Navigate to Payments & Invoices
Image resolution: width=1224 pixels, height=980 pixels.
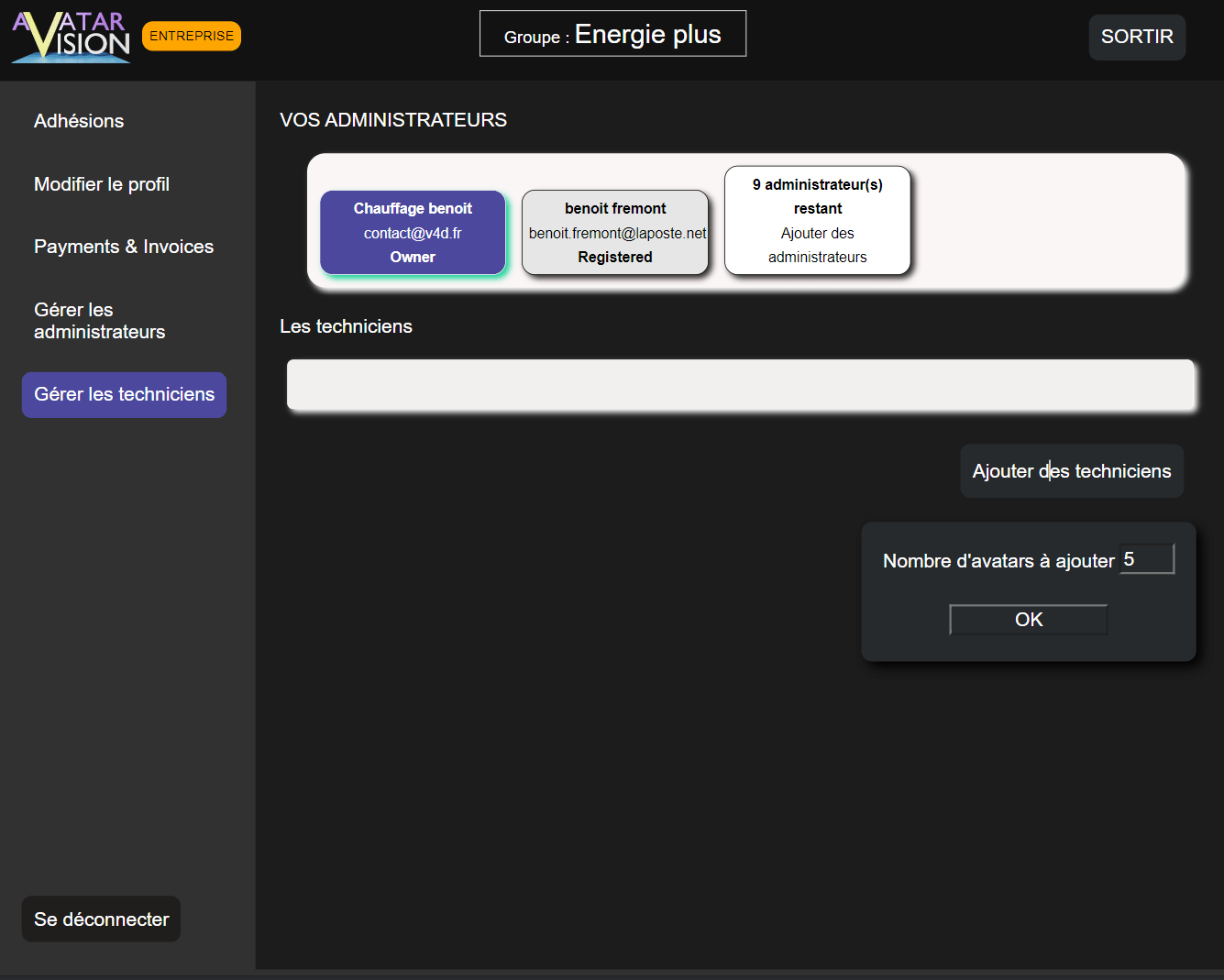[x=124, y=247]
